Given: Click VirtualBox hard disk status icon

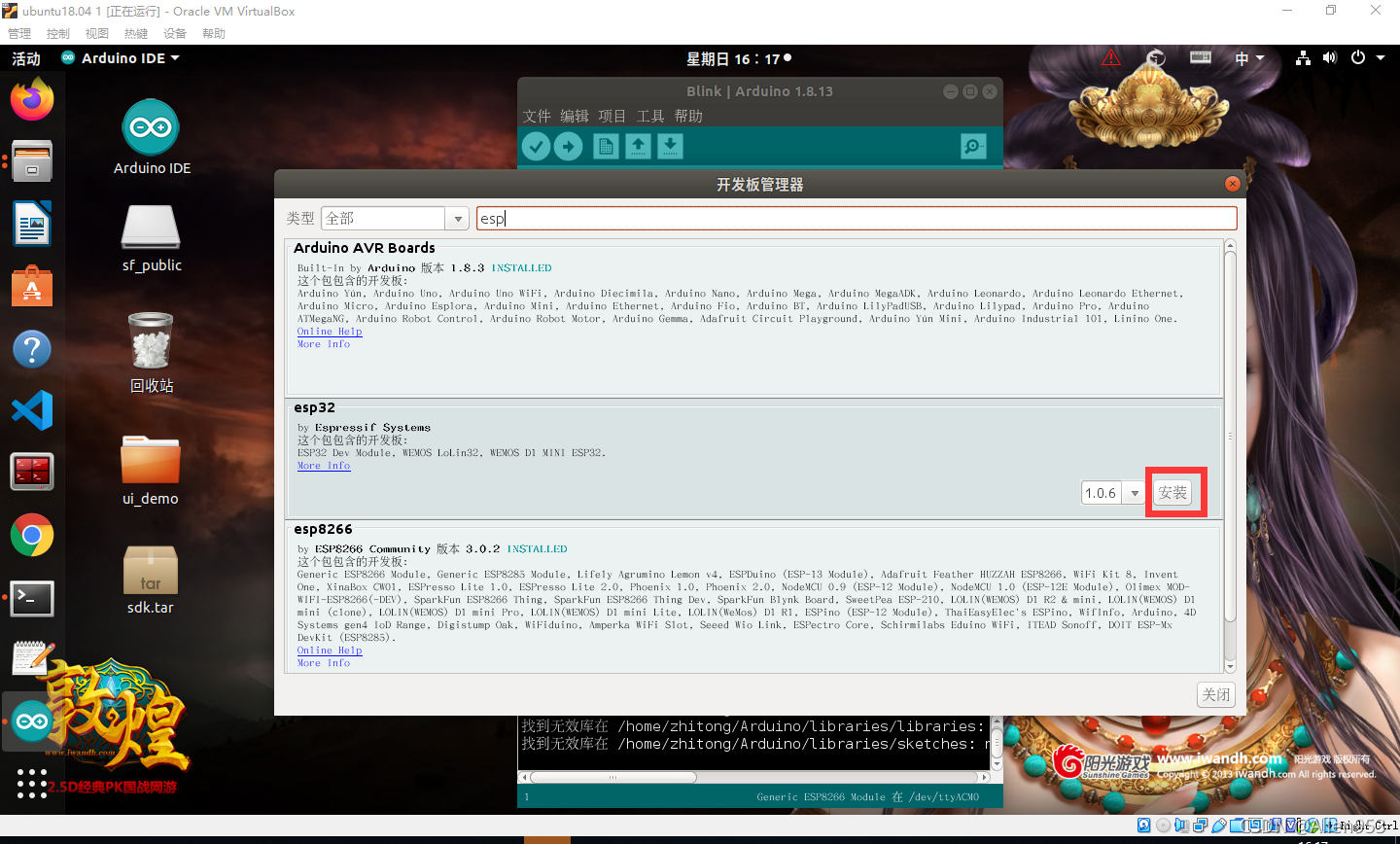Looking at the screenshot, I should (1144, 826).
